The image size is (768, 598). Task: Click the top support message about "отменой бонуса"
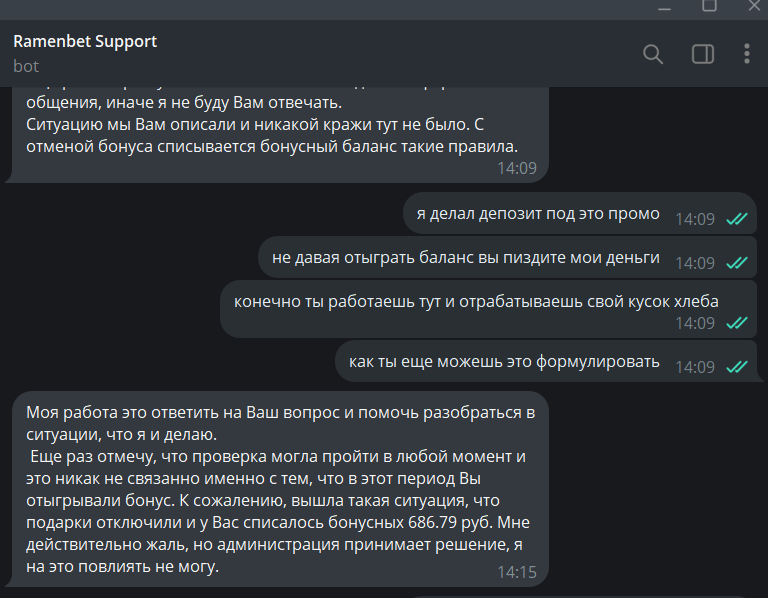click(x=270, y=135)
